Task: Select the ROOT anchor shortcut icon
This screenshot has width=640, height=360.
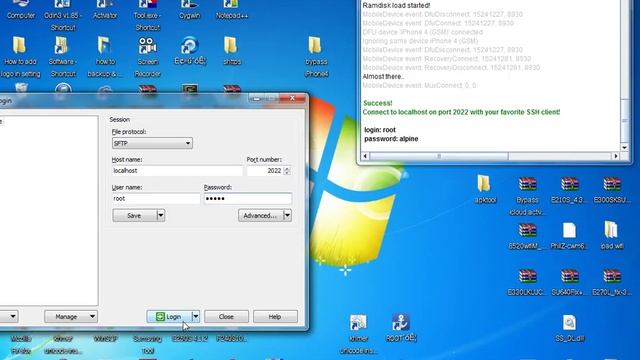Action: click(x=401, y=328)
